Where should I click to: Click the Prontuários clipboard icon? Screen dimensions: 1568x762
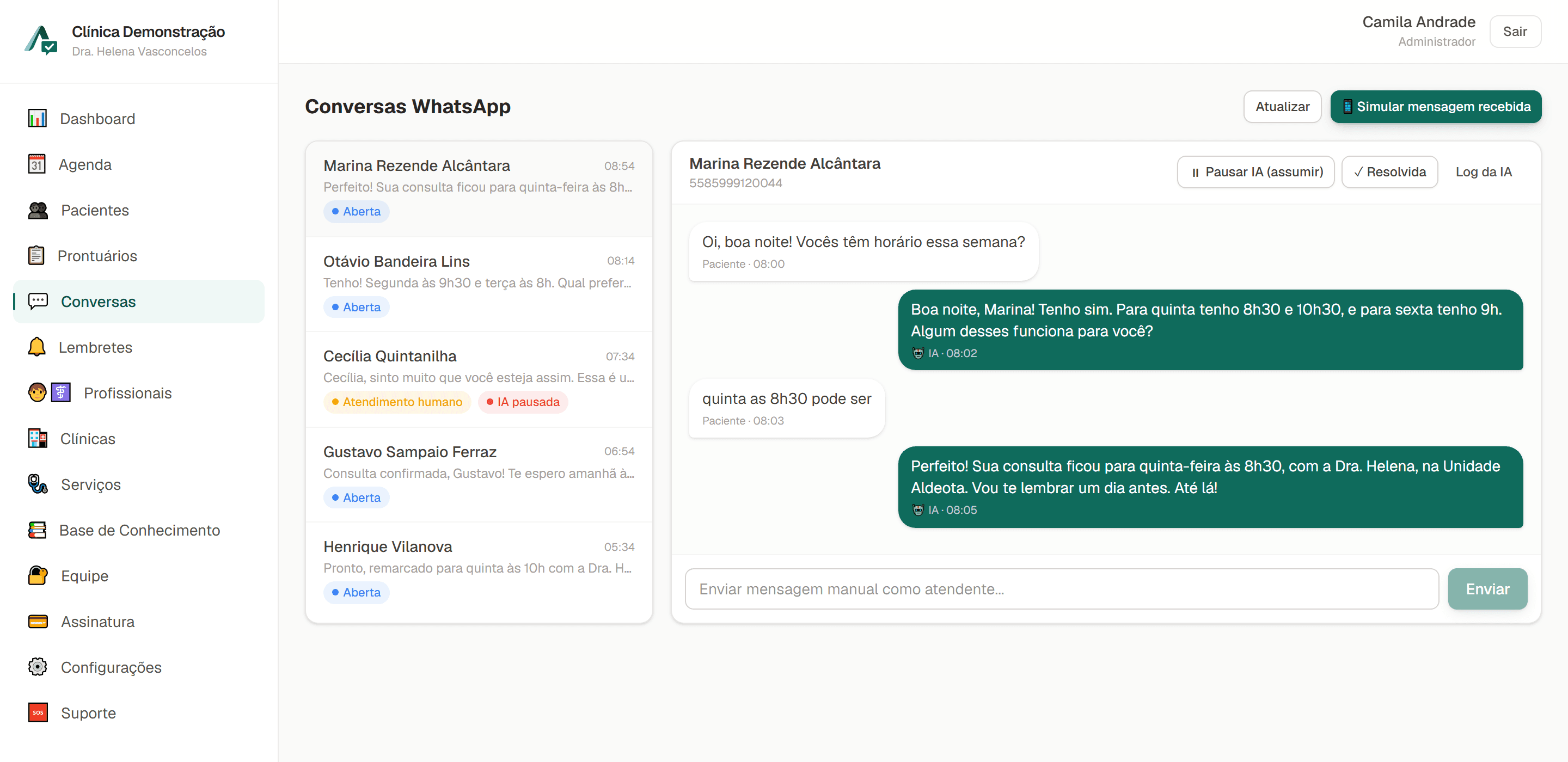pyautogui.click(x=36, y=256)
